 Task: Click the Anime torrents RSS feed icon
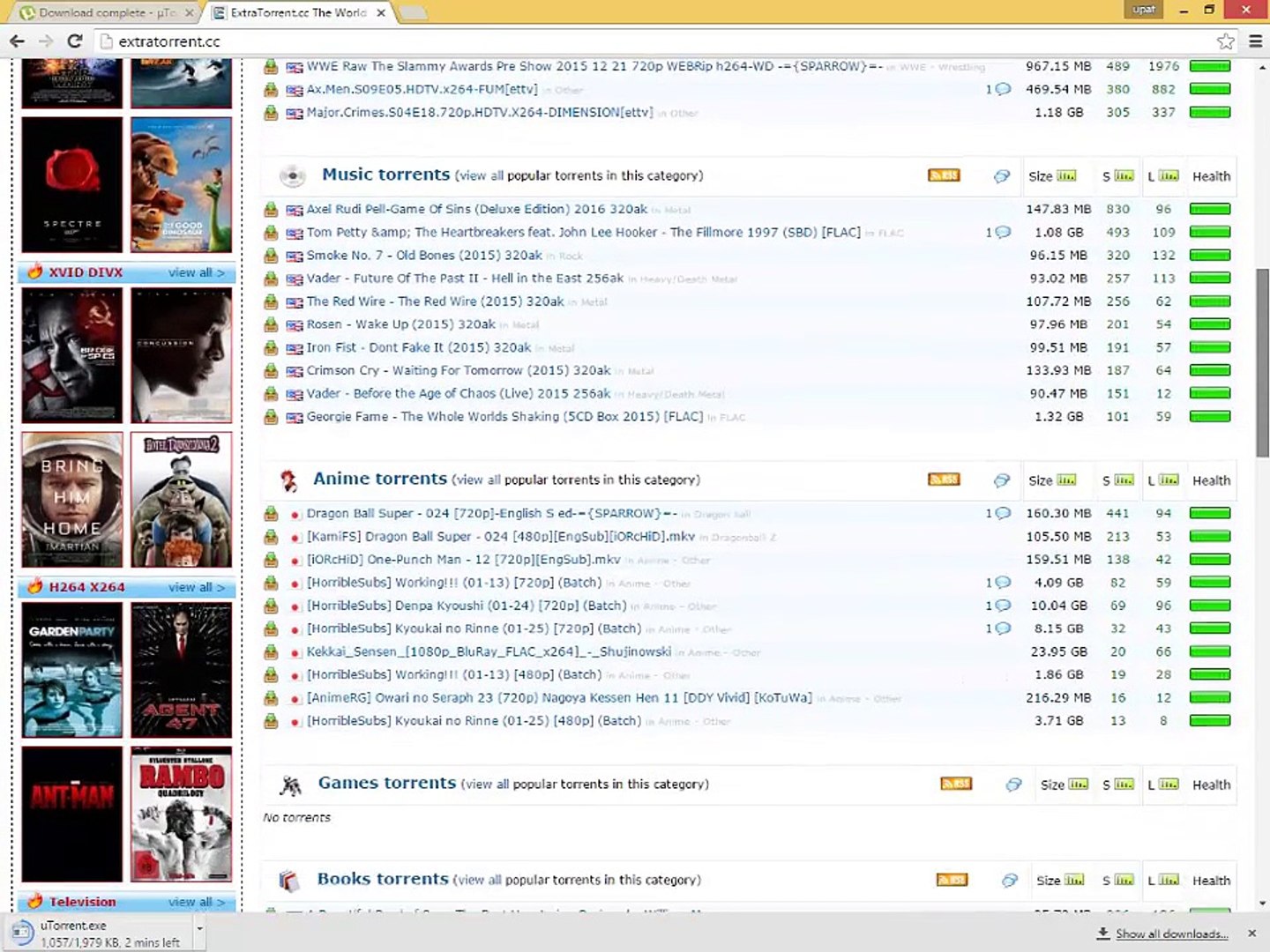tap(944, 480)
